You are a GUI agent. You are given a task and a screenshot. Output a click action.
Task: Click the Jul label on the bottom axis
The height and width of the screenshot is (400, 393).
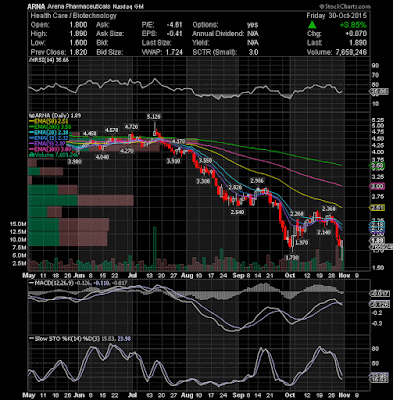point(133,395)
